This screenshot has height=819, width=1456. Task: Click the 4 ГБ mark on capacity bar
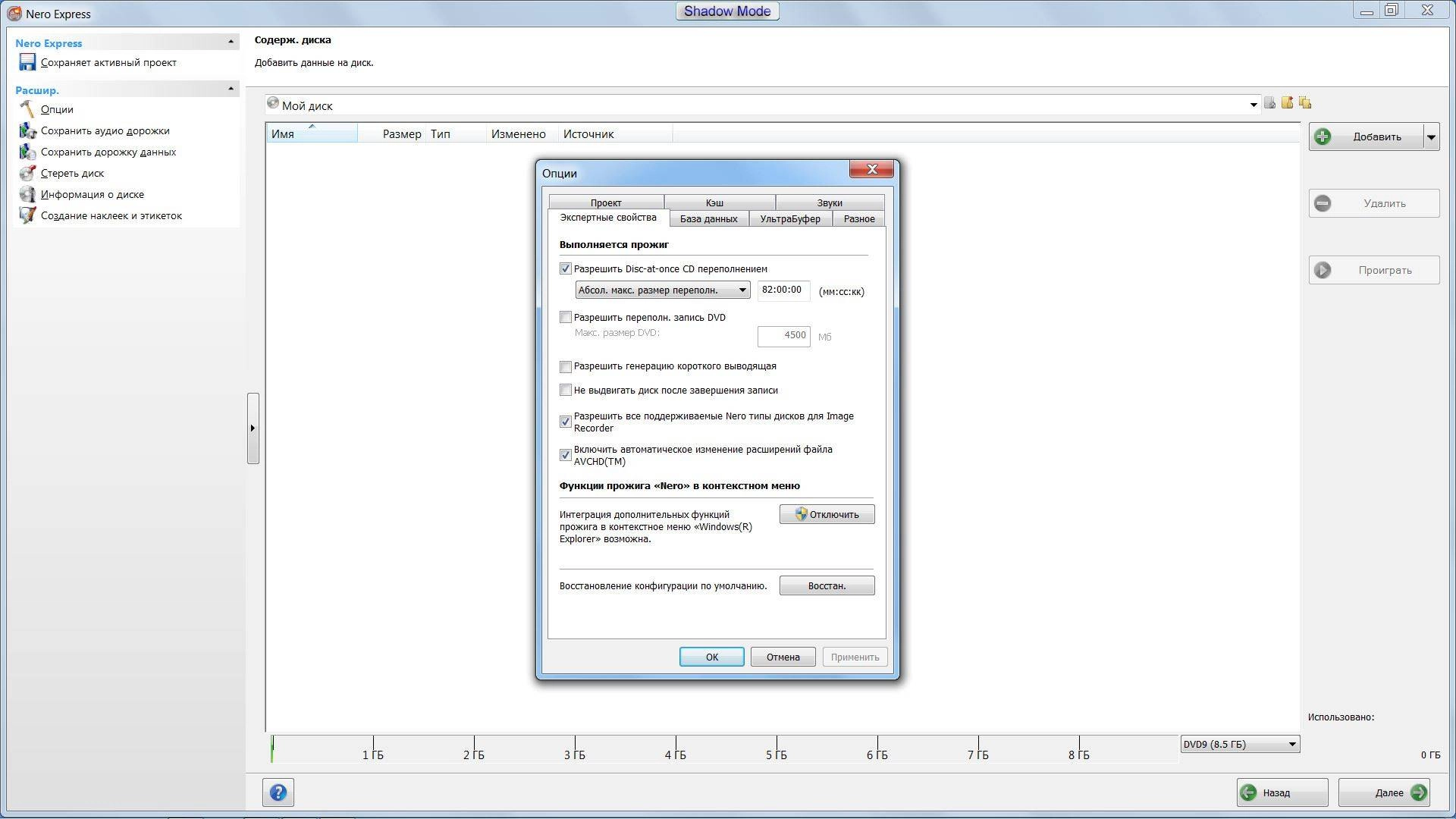(x=675, y=755)
